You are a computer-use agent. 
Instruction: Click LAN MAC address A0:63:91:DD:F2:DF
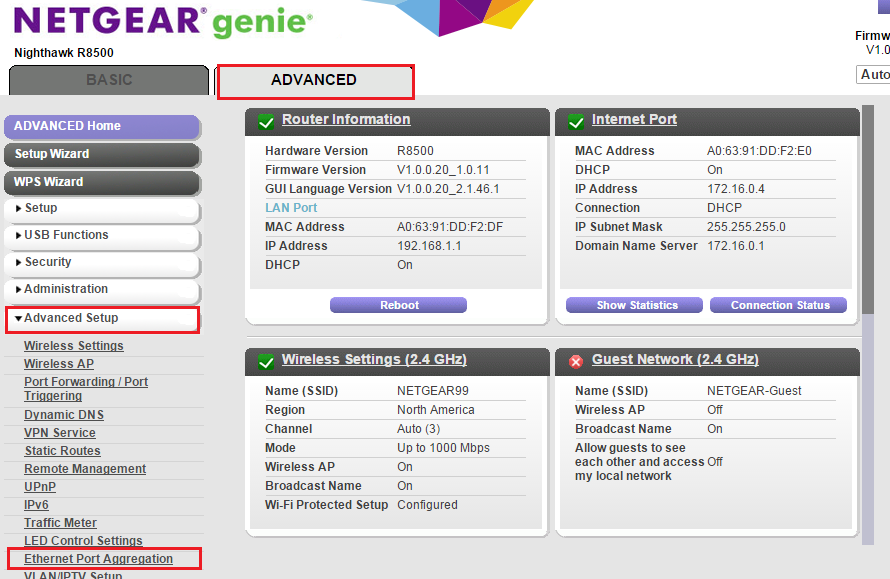[450, 227]
